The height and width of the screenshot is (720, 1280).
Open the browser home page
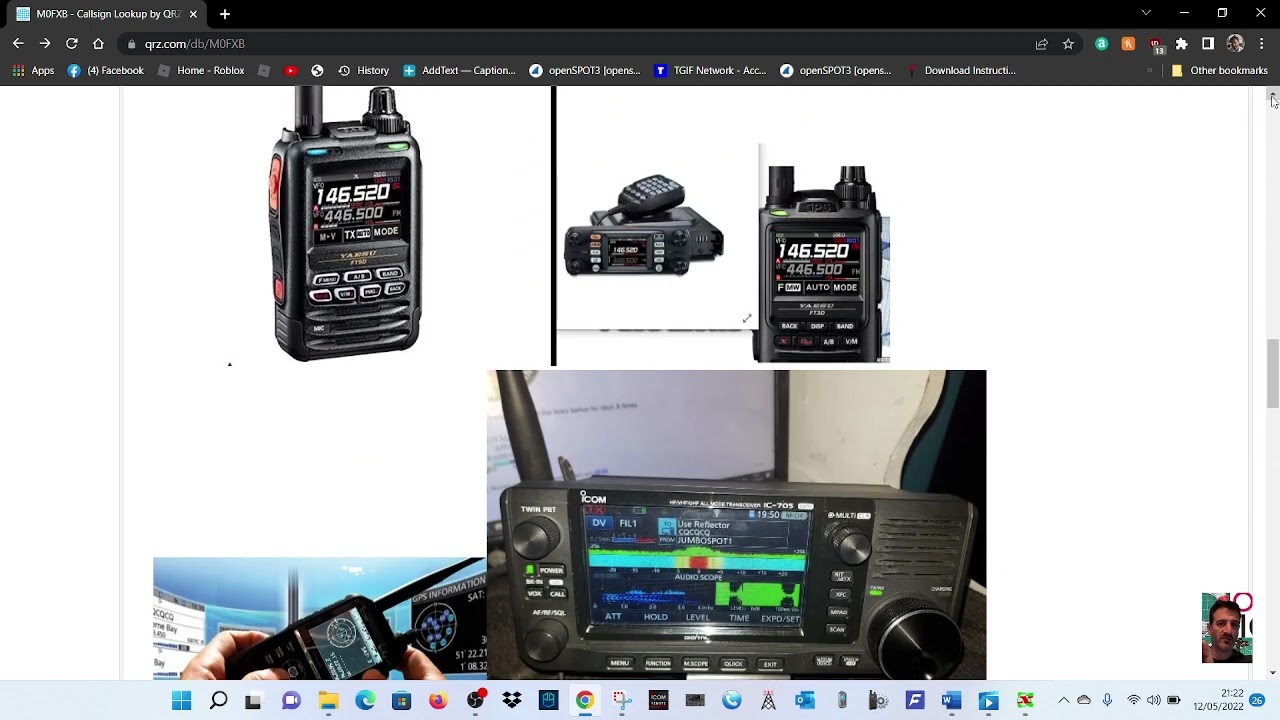pos(98,44)
